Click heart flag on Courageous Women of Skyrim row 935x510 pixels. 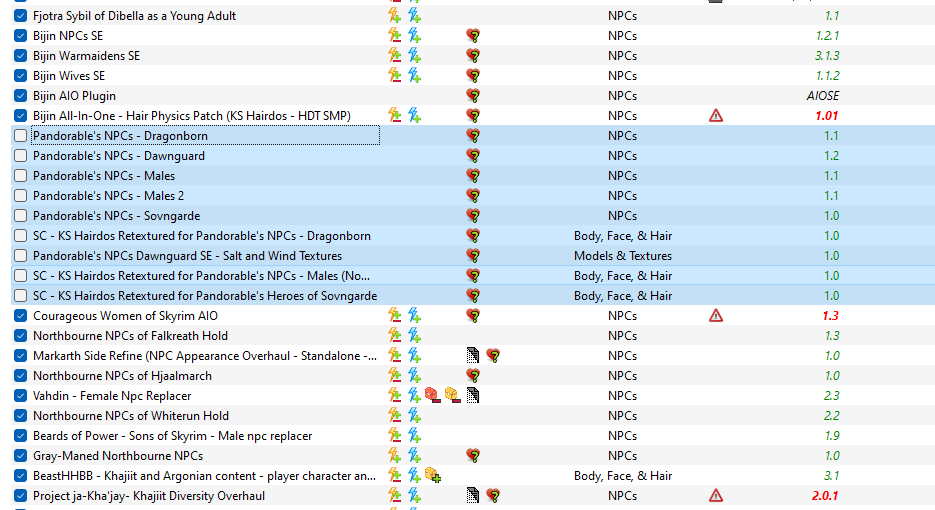pyautogui.click(x=473, y=316)
